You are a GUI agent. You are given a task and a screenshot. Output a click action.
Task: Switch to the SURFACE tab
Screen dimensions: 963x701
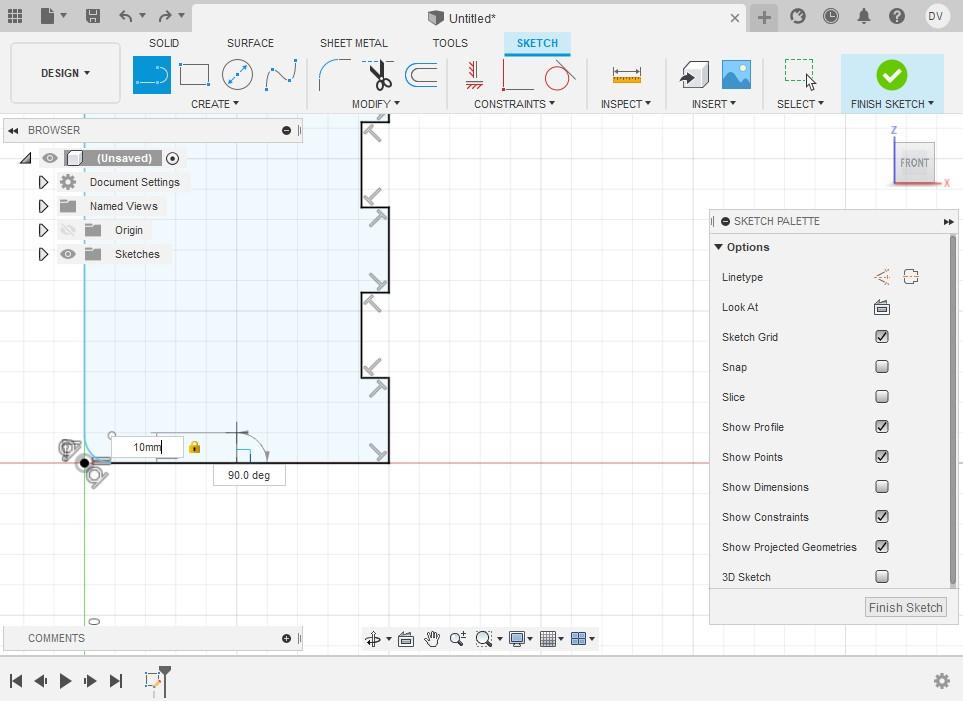pyautogui.click(x=251, y=43)
